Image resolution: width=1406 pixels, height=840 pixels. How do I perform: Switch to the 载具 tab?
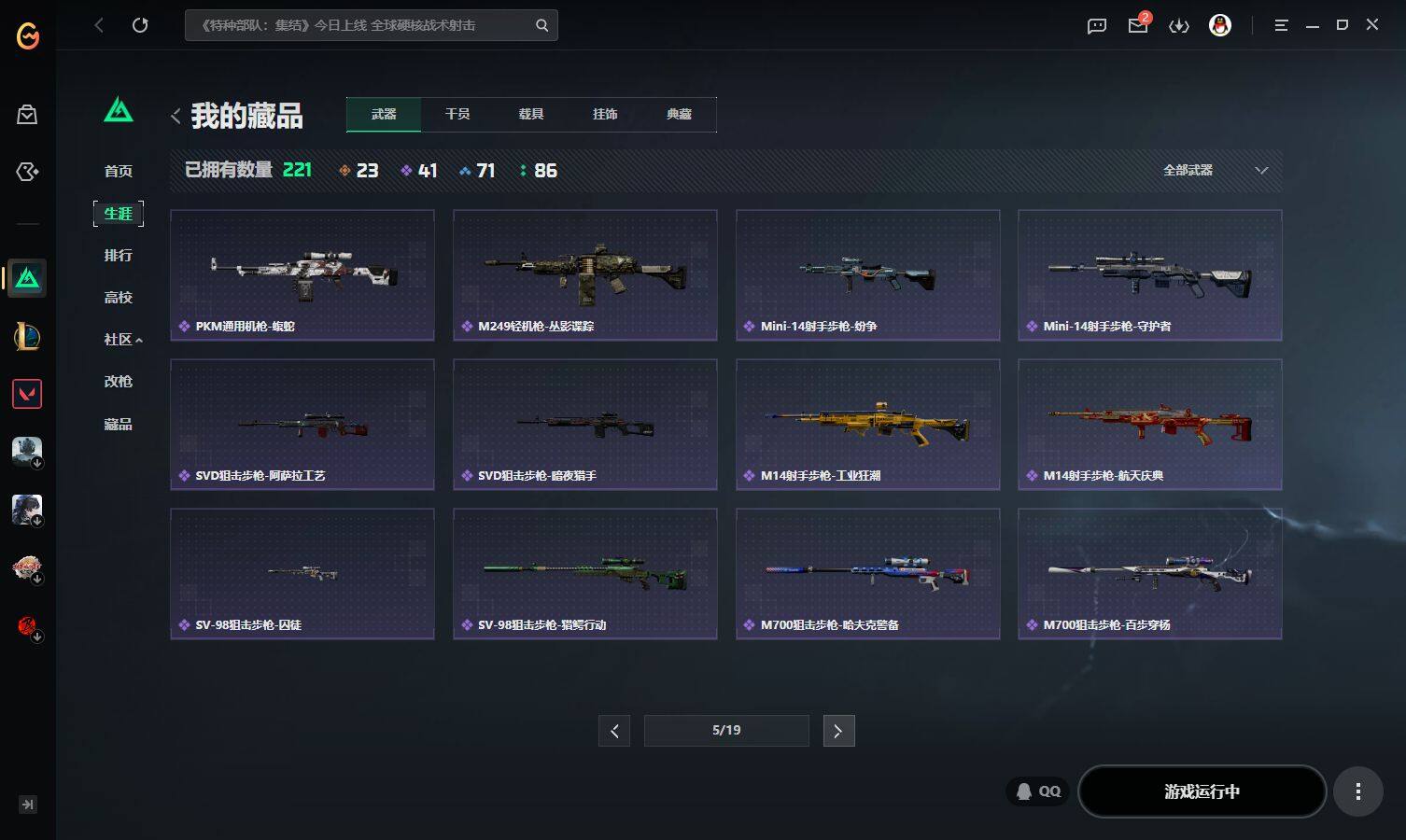pos(531,115)
